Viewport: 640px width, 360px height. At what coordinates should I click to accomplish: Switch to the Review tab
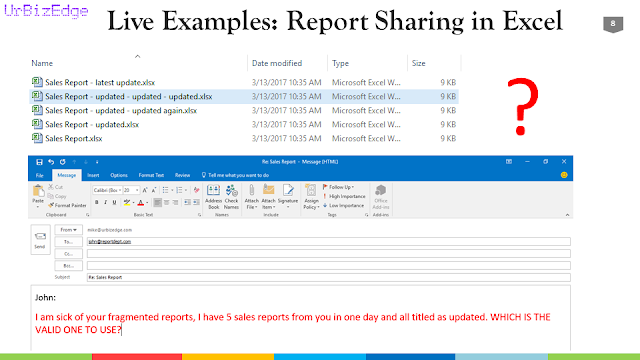pyautogui.click(x=182, y=175)
